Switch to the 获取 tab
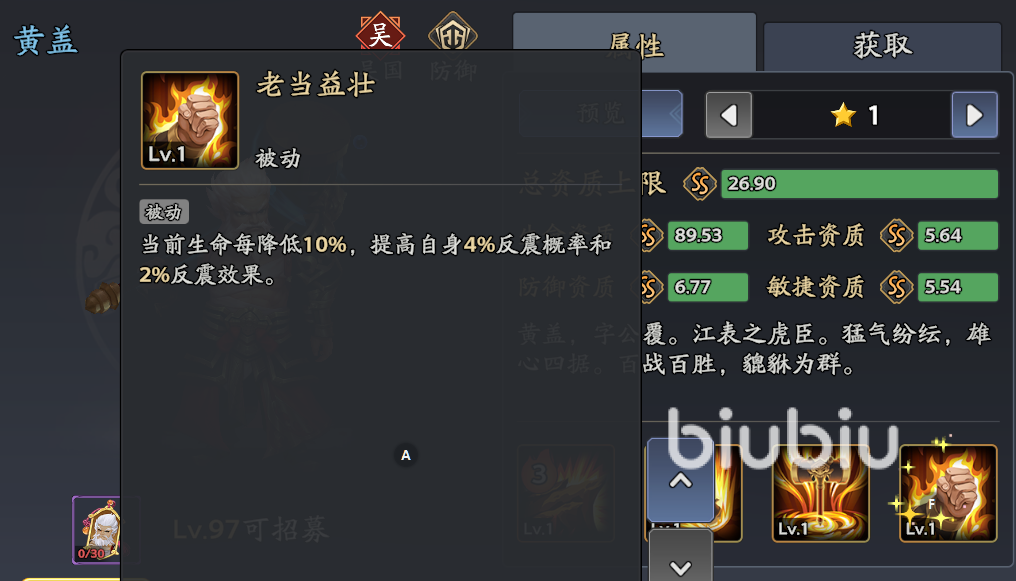Viewport: 1016px width, 581px height. tap(883, 45)
